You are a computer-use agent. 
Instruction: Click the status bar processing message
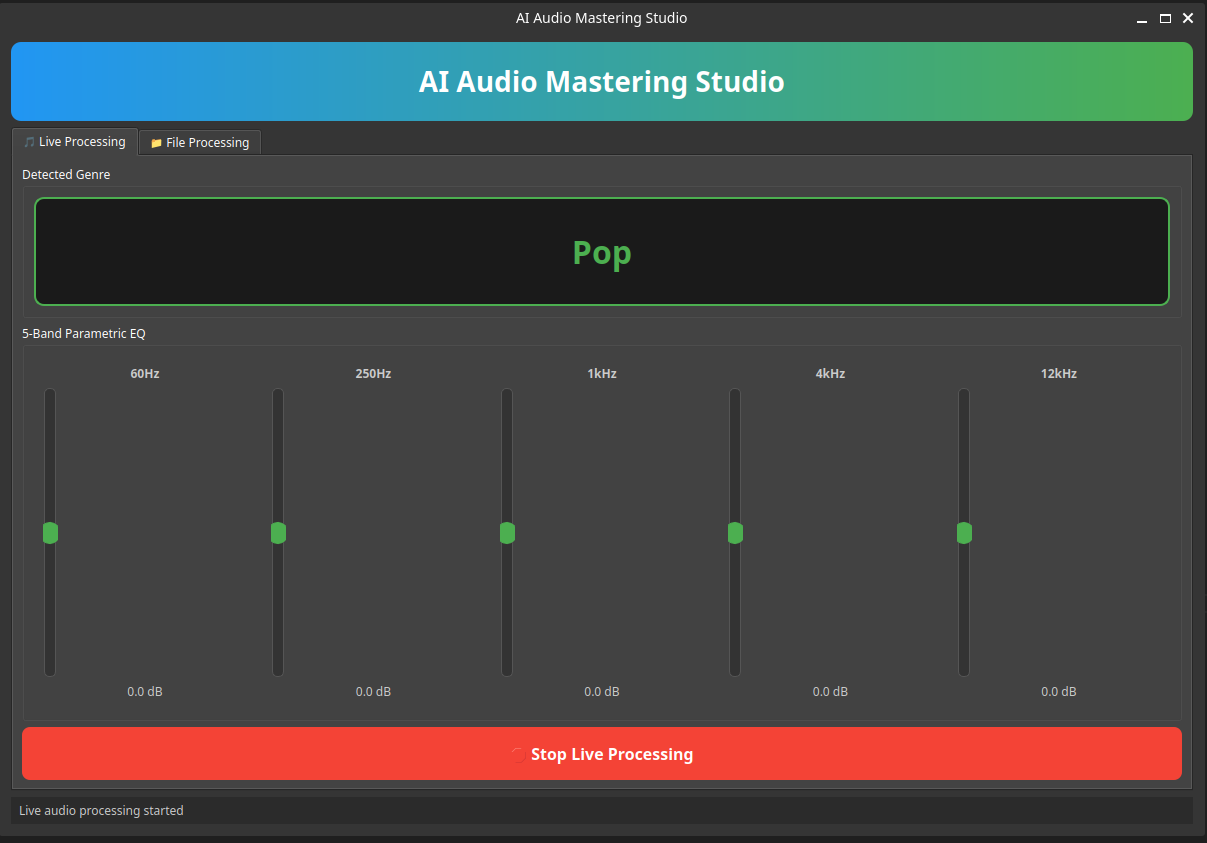click(101, 811)
